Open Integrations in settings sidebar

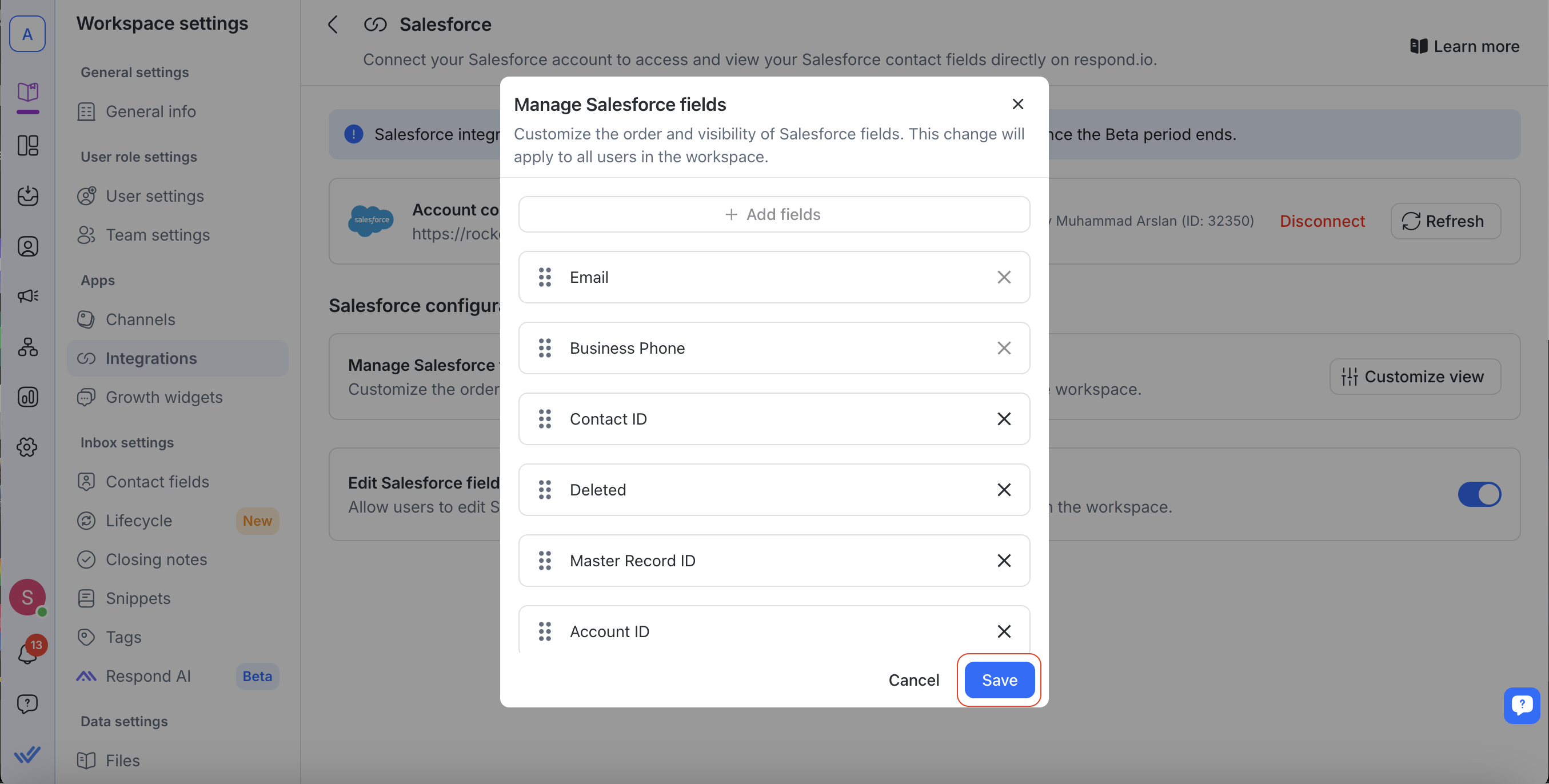[151, 358]
